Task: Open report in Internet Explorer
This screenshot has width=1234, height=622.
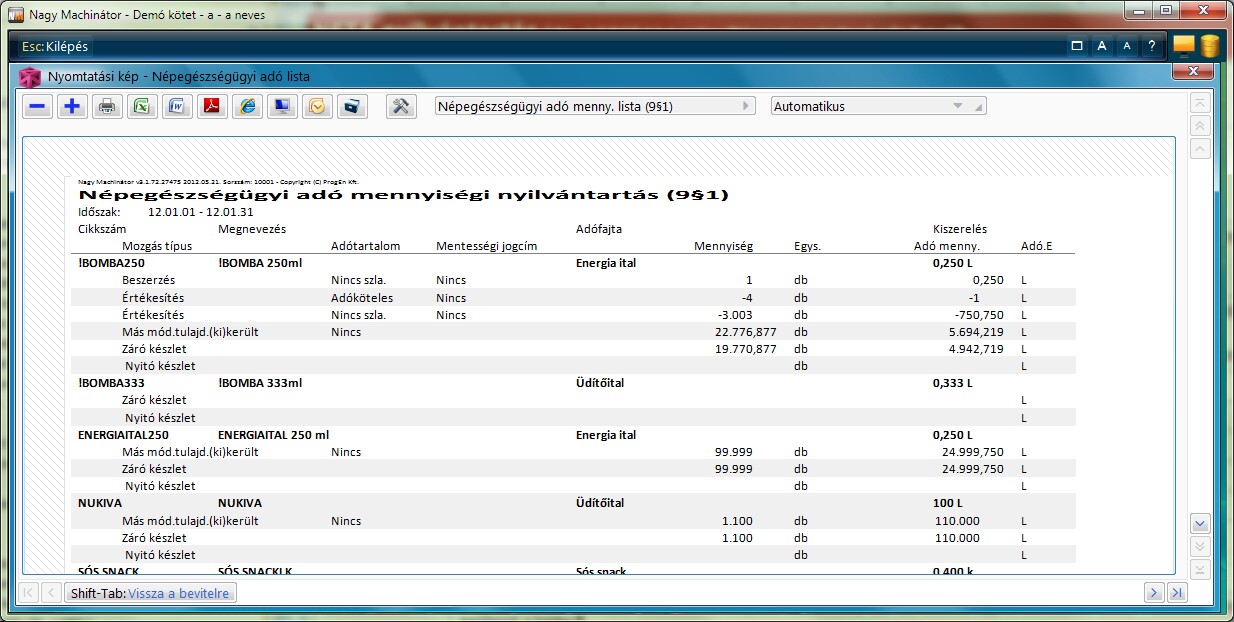Action: click(247, 107)
